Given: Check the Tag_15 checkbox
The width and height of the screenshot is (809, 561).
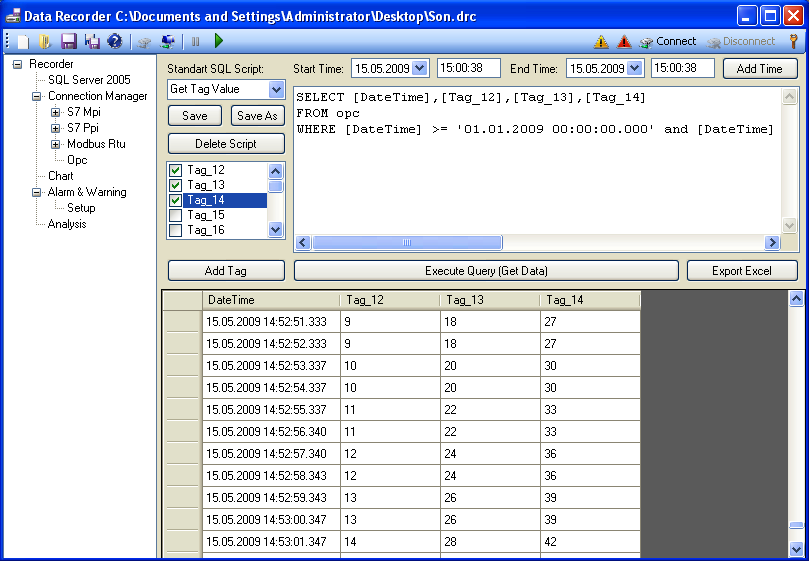Looking at the screenshot, I should click(x=175, y=215).
